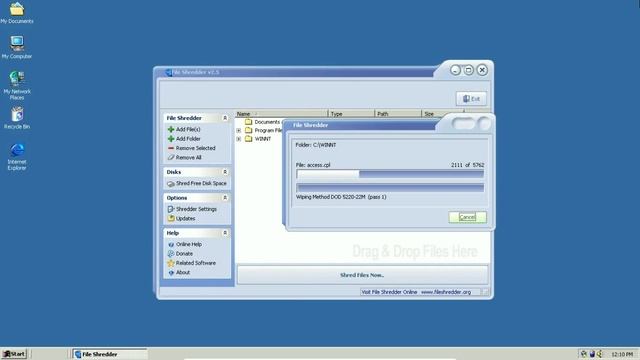Click Visit File Shredder Online label
Image resolution: width=640 pixels, height=360 pixels.
pos(389,292)
